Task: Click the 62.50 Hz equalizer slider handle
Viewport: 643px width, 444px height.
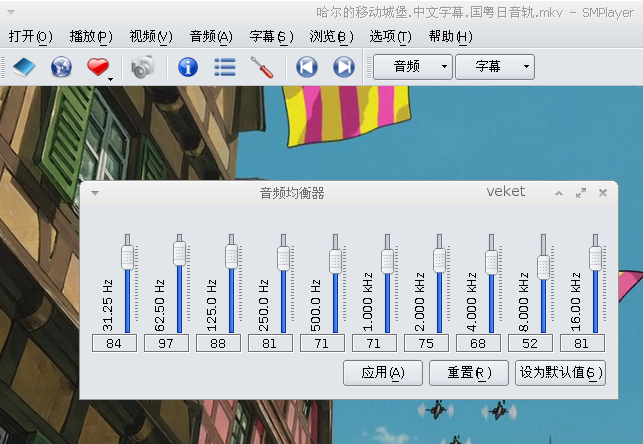Action: click(179, 253)
